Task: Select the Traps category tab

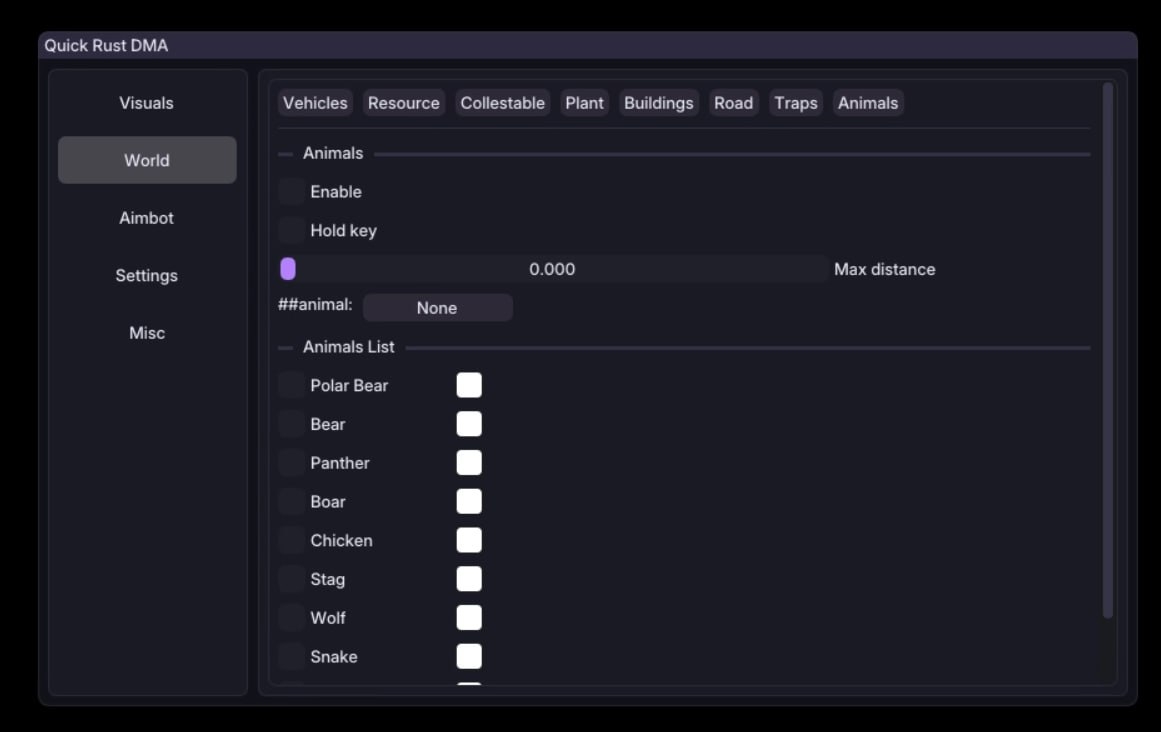Action: (795, 103)
